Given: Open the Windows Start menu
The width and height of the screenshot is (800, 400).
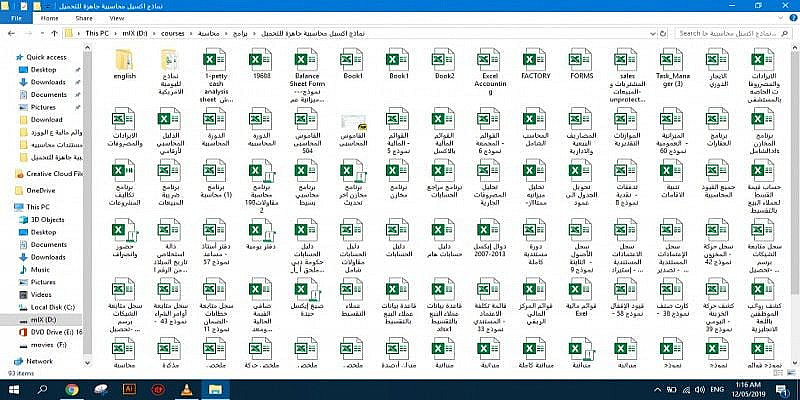Looking at the screenshot, I should pyautogui.click(x=14, y=390).
